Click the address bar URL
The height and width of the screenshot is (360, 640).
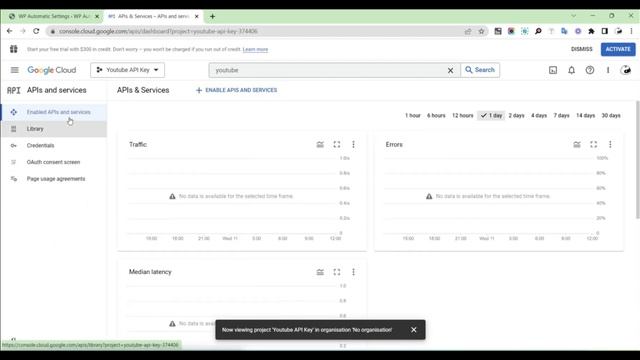158,31
